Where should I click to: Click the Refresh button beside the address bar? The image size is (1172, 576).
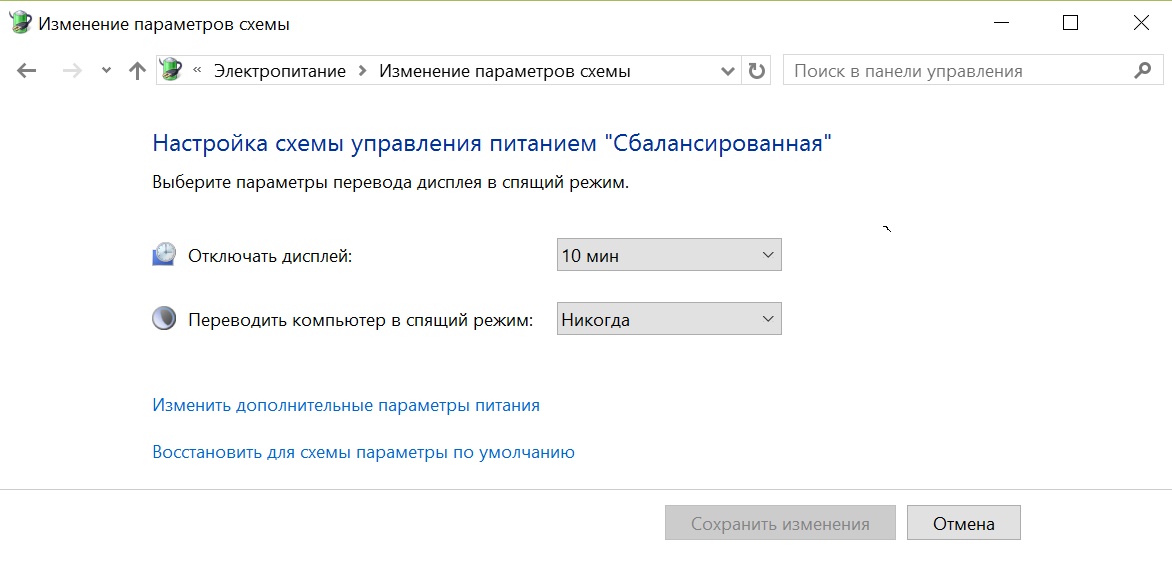(757, 71)
